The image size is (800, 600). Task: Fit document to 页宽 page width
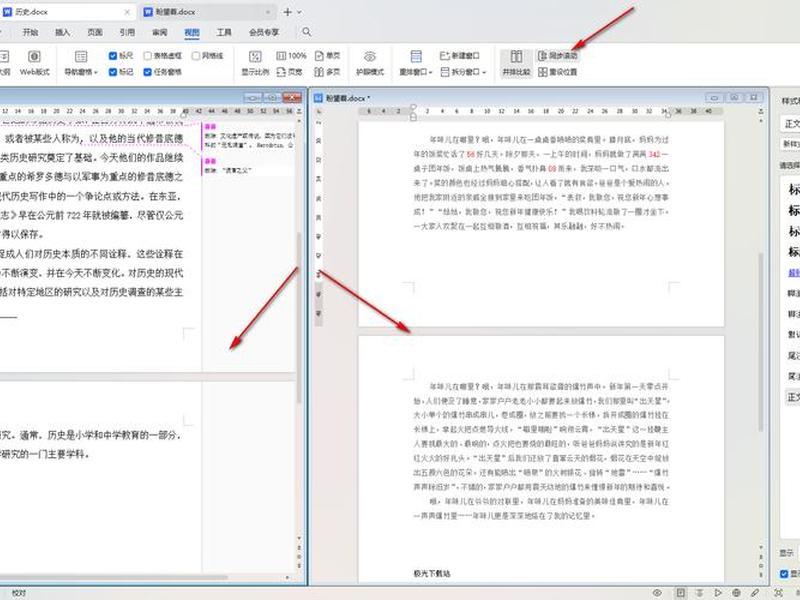[289, 72]
